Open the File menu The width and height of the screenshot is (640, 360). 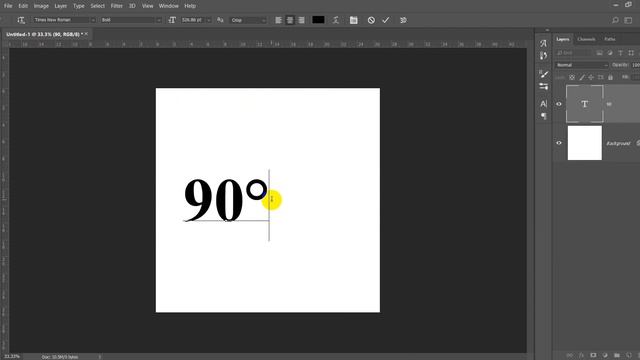pyautogui.click(x=8, y=6)
